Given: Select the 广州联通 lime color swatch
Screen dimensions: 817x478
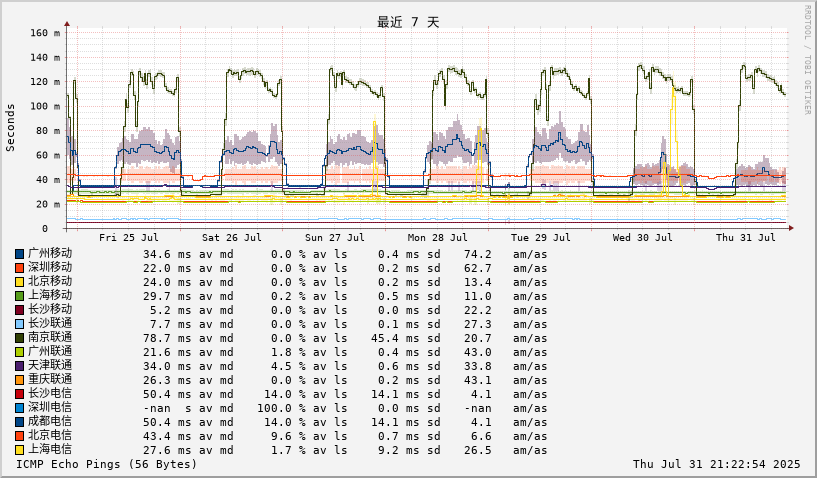Looking at the screenshot, I should click(19, 353).
